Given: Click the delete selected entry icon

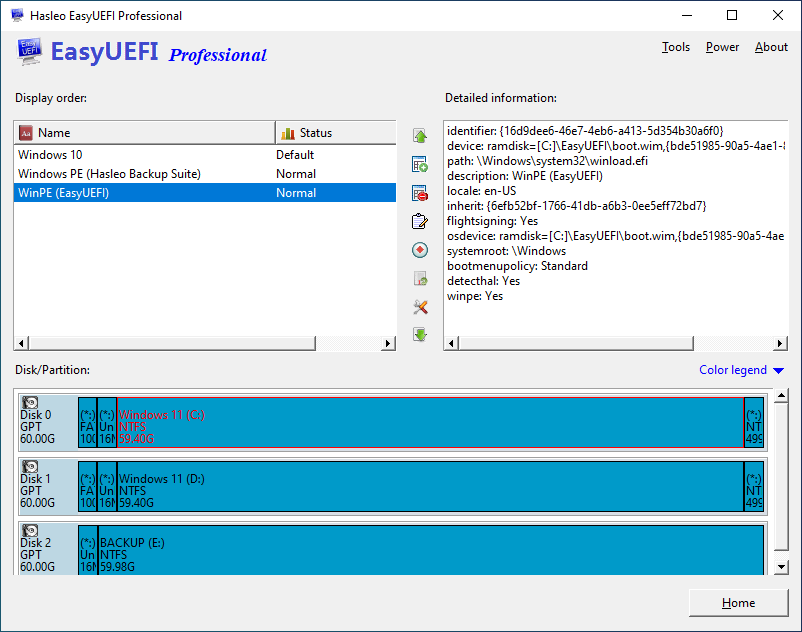Looking at the screenshot, I should [x=420, y=193].
